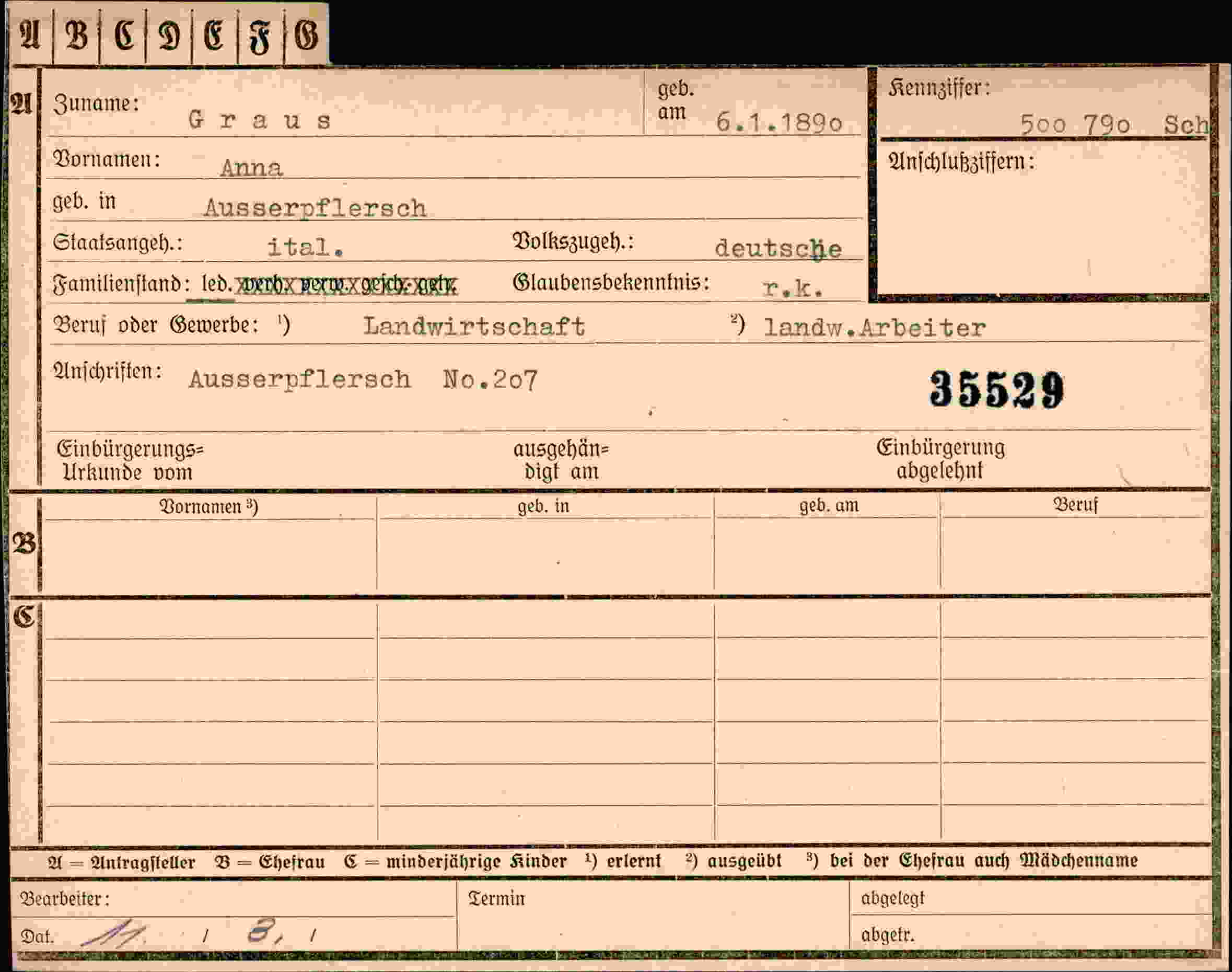The height and width of the screenshot is (972, 1232).
Task: Click the 'Staatsangeh.:' label
Action: tap(118, 243)
